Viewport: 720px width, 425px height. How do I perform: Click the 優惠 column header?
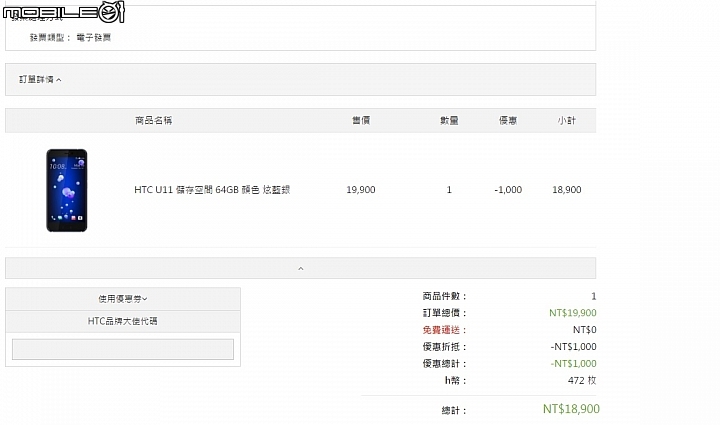coord(508,120)
